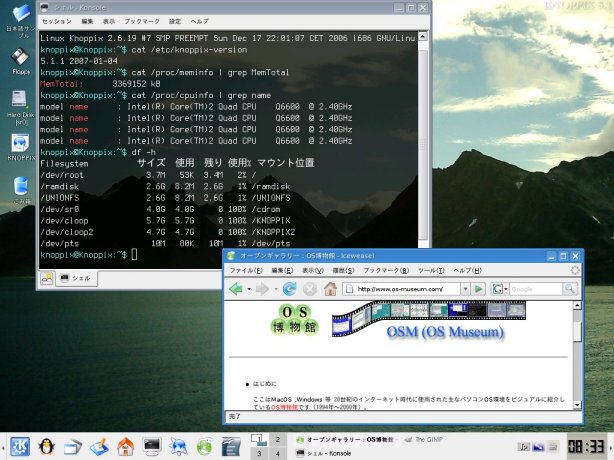614x460 pixels.
Task: Launch the green Iceweasel globe panel icon
Action: pos(204,447)
